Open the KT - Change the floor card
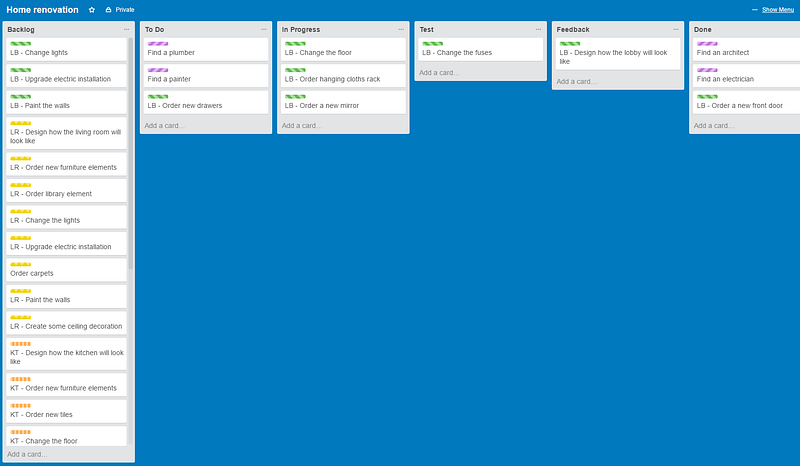This screenshot has width=800, height=466. click(66, 437)
